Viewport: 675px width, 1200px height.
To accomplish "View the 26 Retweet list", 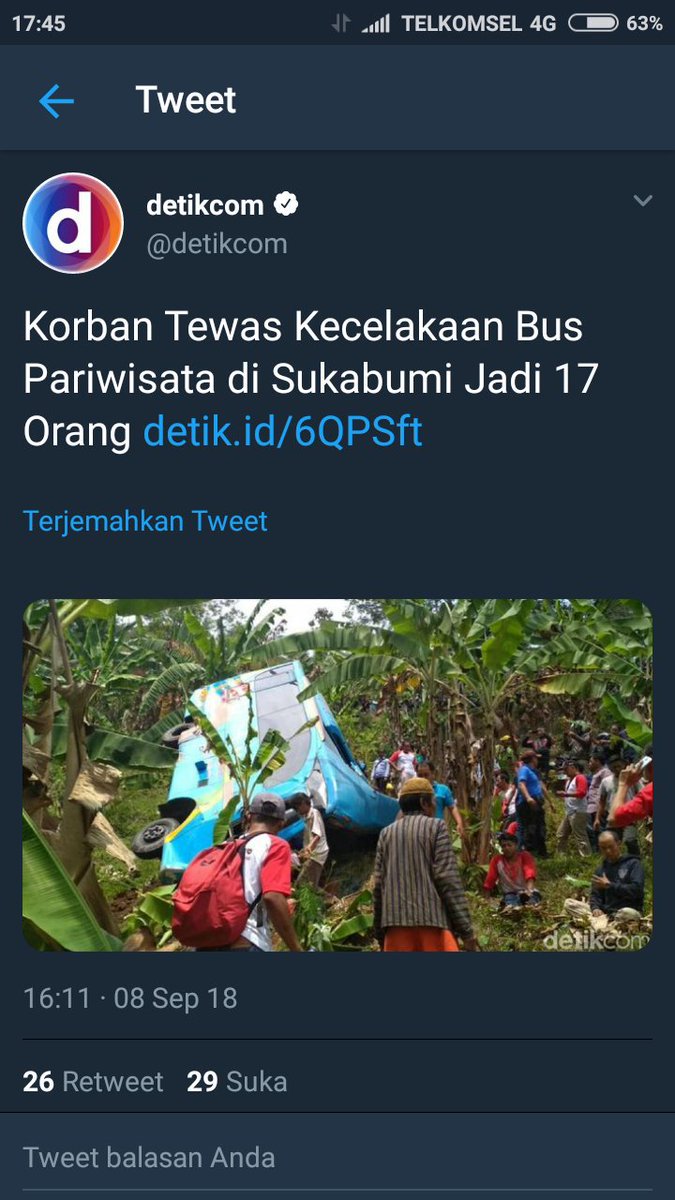I will pyautogui.click(x=93, y=1081).
